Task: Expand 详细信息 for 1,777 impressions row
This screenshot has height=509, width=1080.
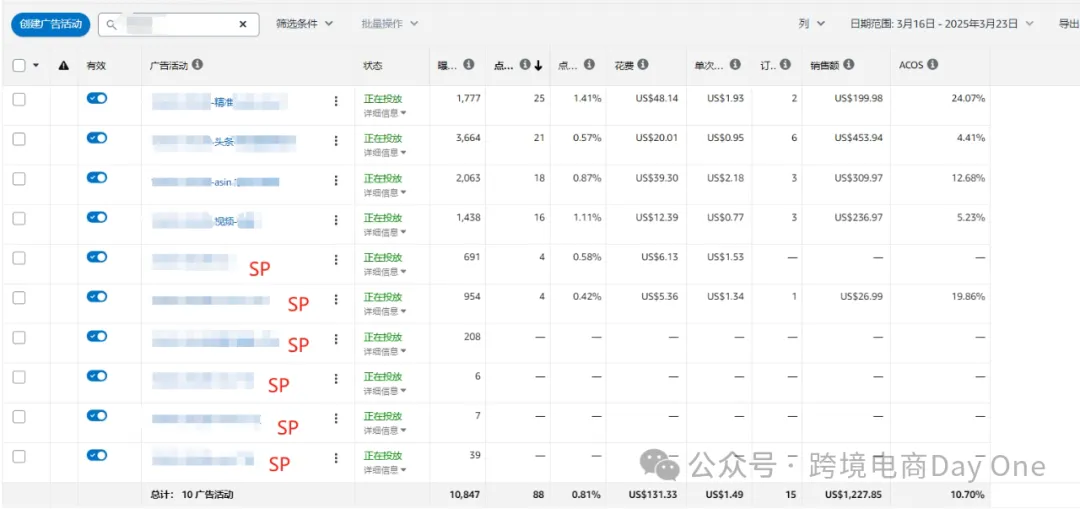Action: click(x=385, y=112)
